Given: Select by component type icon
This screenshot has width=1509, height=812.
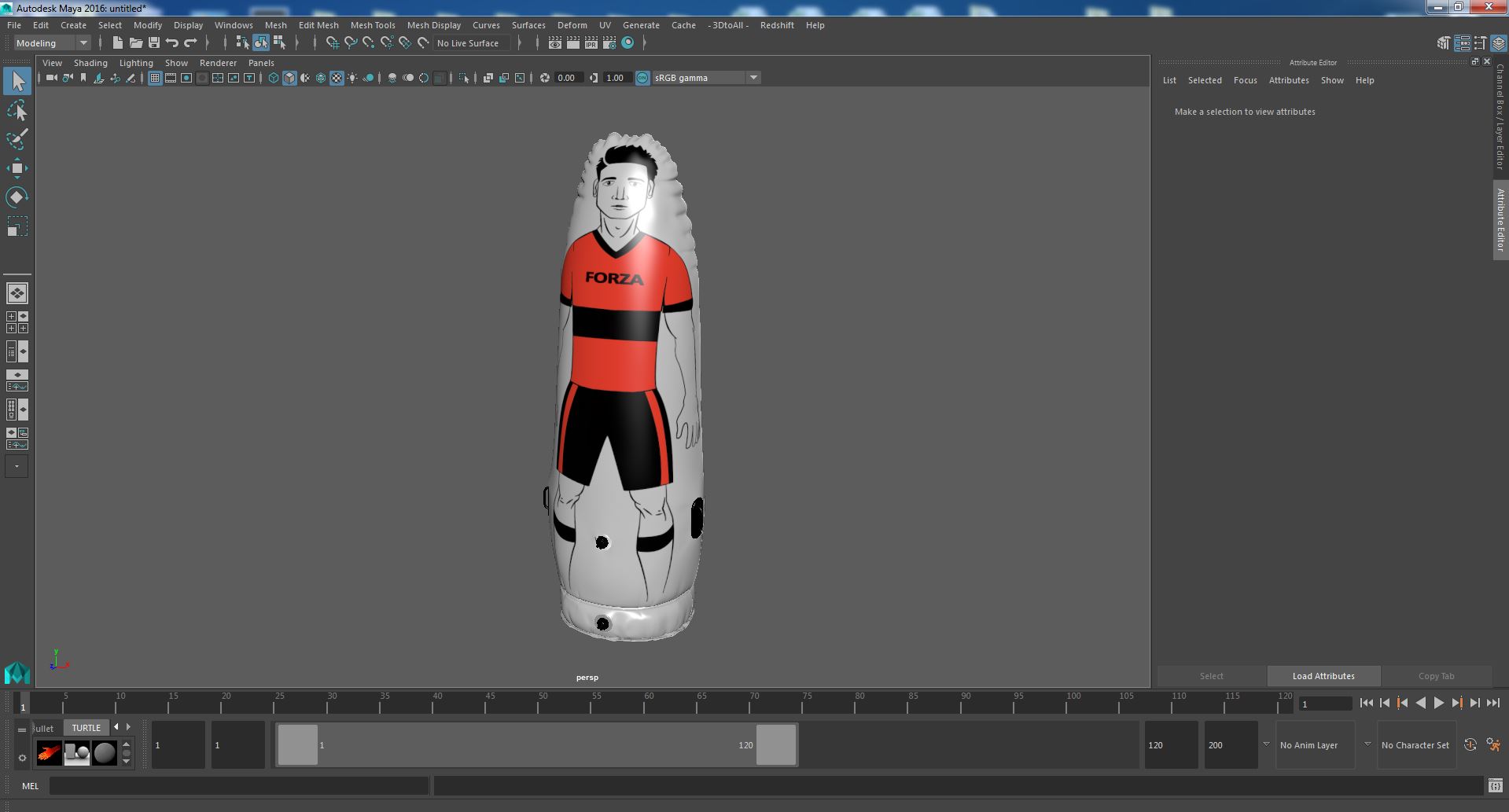Looking at the screenshot, I should [279, 43].
